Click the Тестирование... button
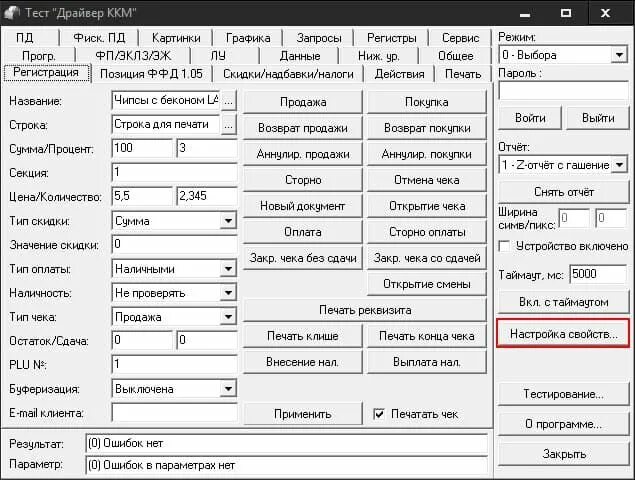 564,394
